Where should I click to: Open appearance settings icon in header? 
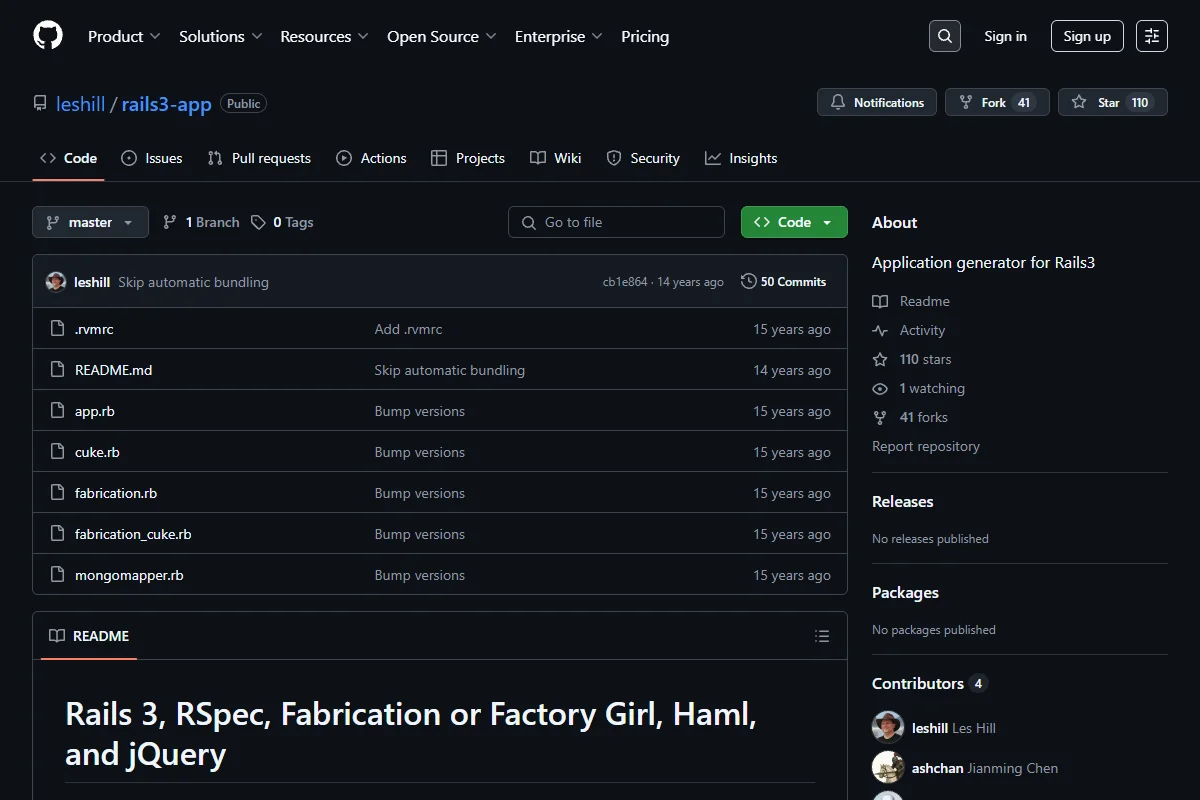click(1152, 36)
